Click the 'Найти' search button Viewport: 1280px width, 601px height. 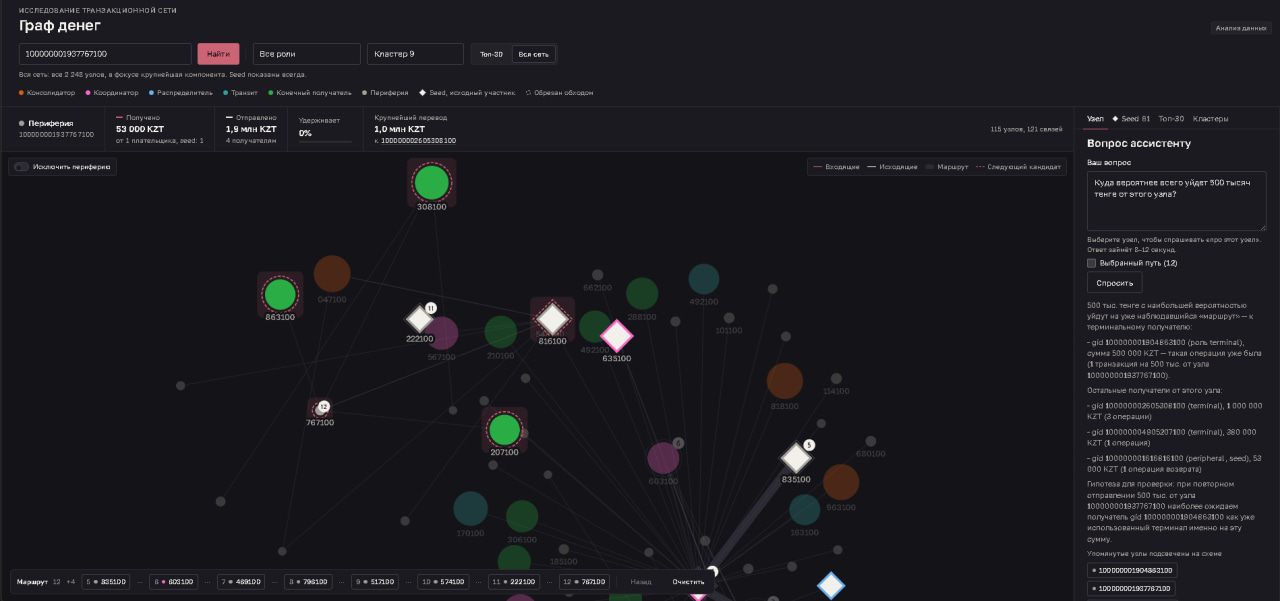click(219, 54)
